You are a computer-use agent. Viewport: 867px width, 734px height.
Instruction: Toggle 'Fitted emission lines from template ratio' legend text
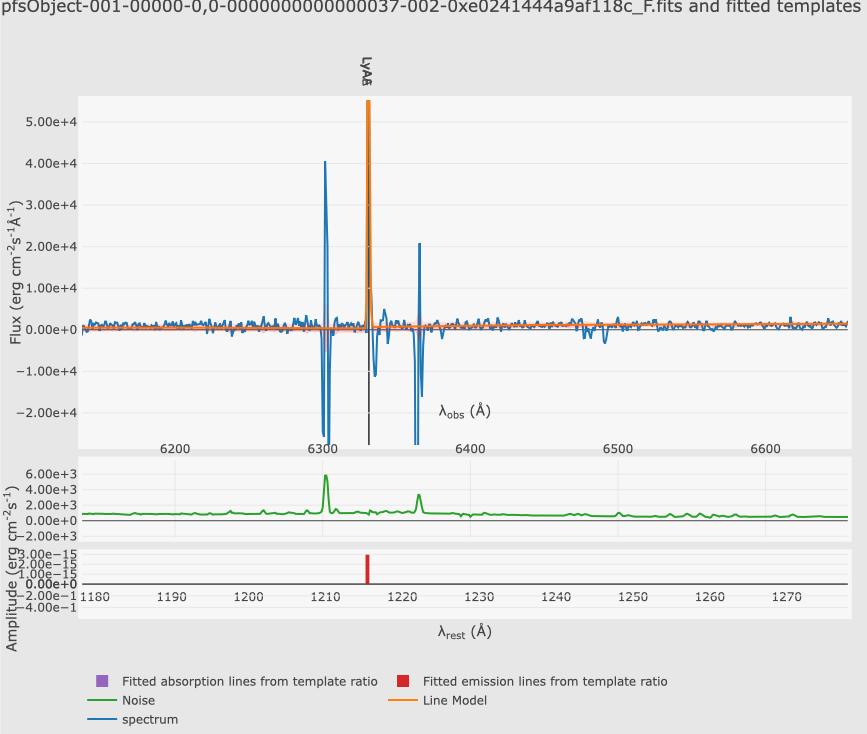tap(544, 681)
